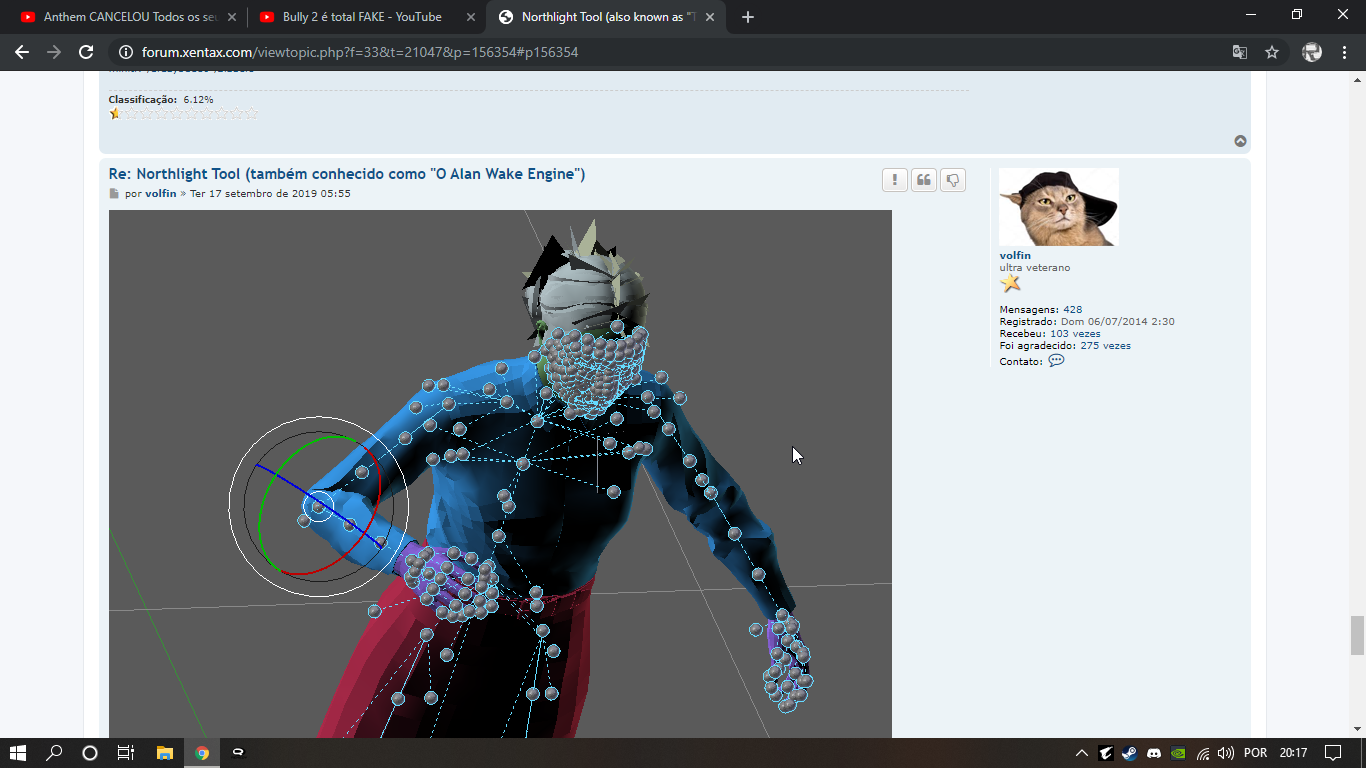Click the Chrome icon on the taskbar
Screen dimensions: 1366x768
pos(202,753)
